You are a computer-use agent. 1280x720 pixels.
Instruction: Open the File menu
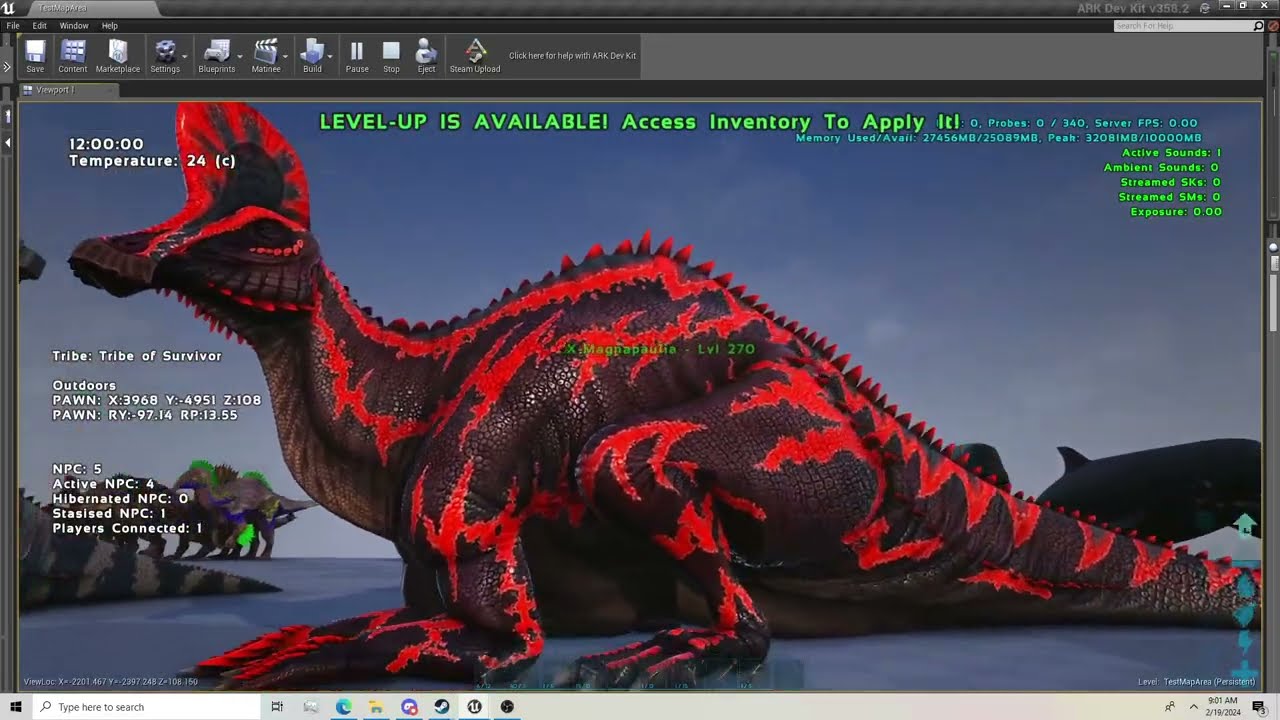[x=13, y=25]
